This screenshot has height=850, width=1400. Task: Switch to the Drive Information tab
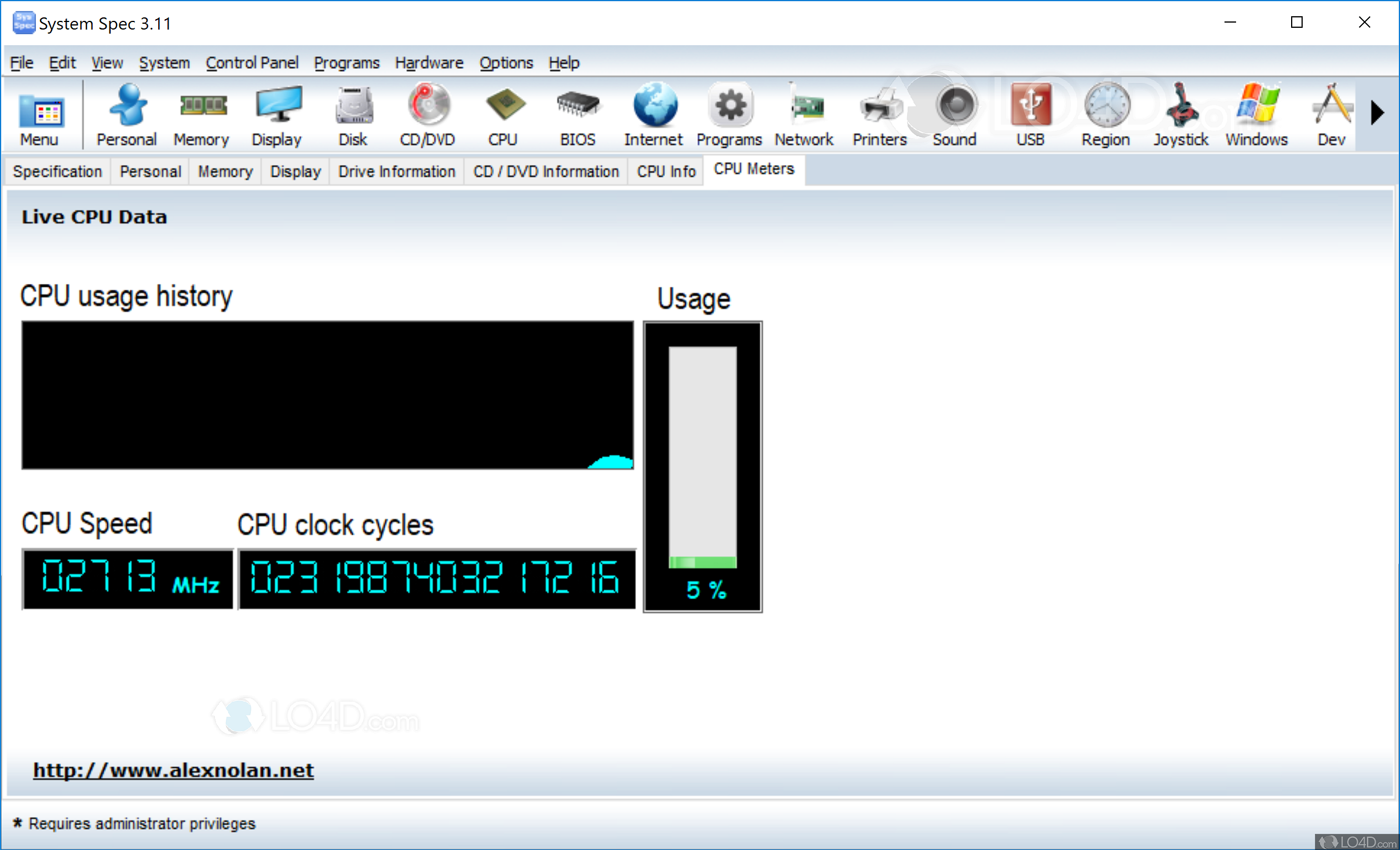click(397, 172)
